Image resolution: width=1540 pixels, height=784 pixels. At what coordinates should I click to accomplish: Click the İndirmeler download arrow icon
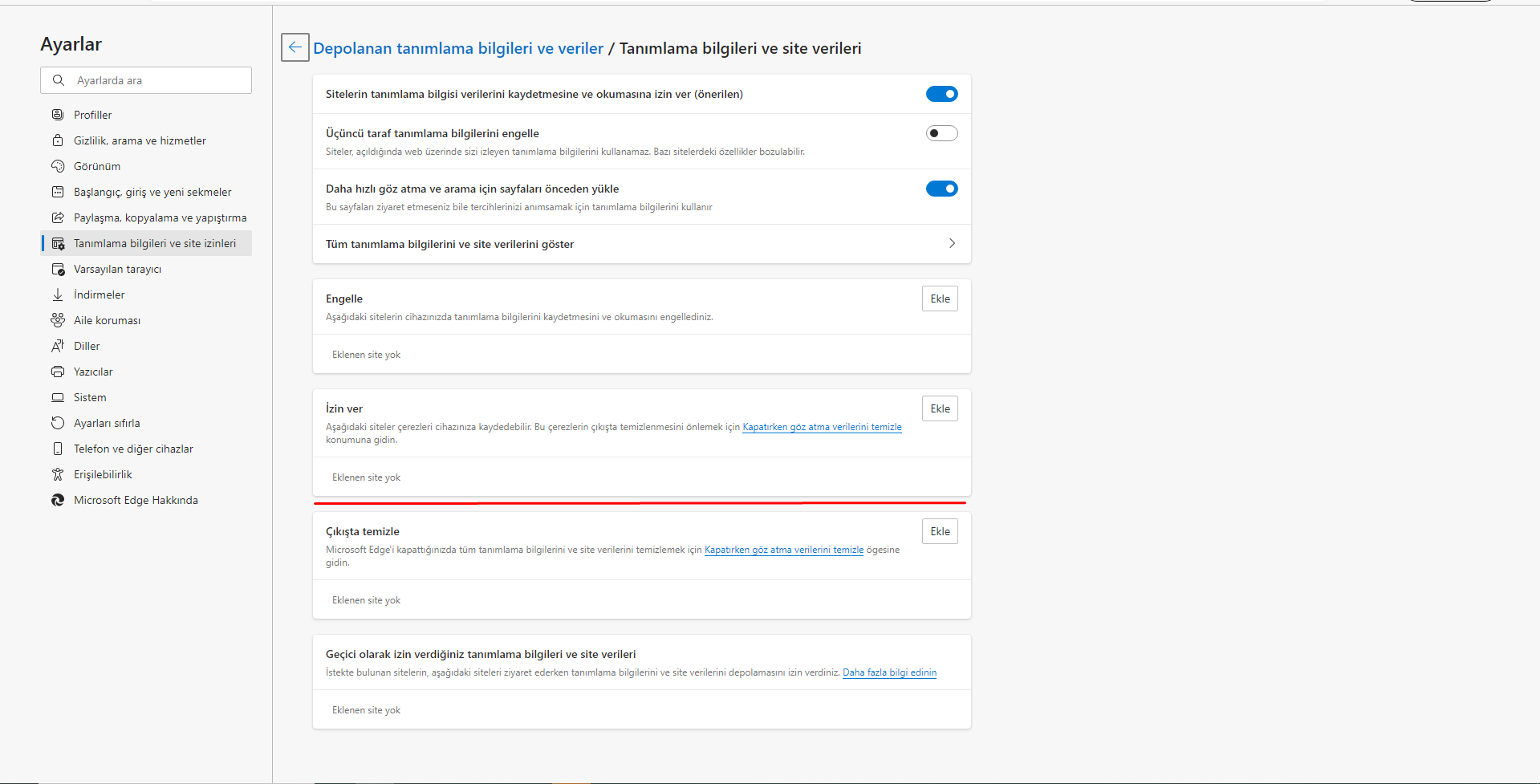(x=58, y=295)
